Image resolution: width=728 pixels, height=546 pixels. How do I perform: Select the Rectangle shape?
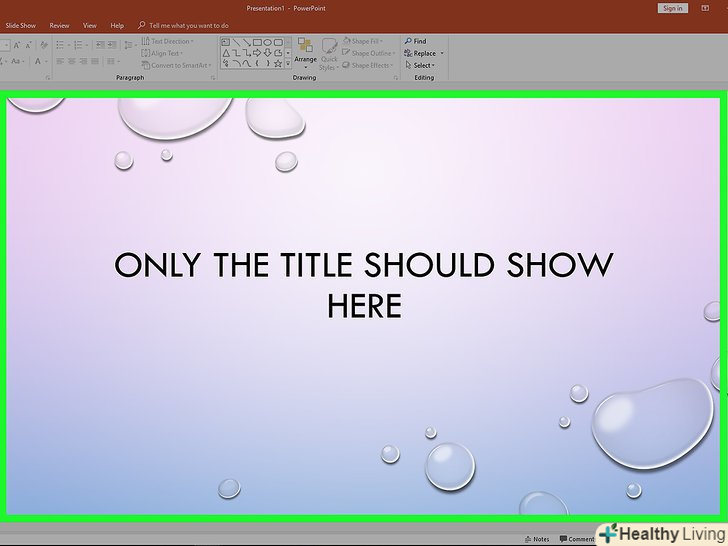tap(257, 42)
